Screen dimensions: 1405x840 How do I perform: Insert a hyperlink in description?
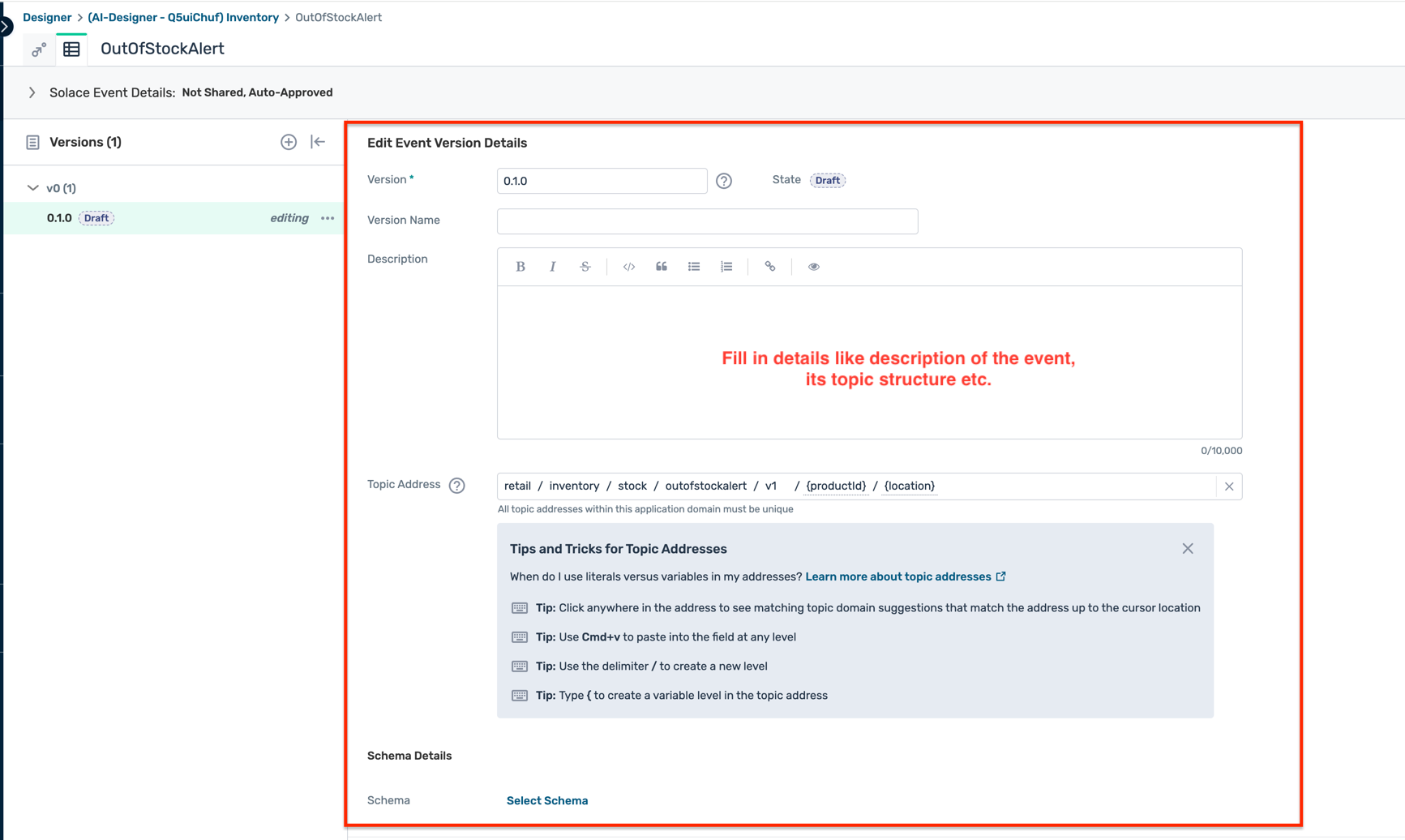coord(770,267)
